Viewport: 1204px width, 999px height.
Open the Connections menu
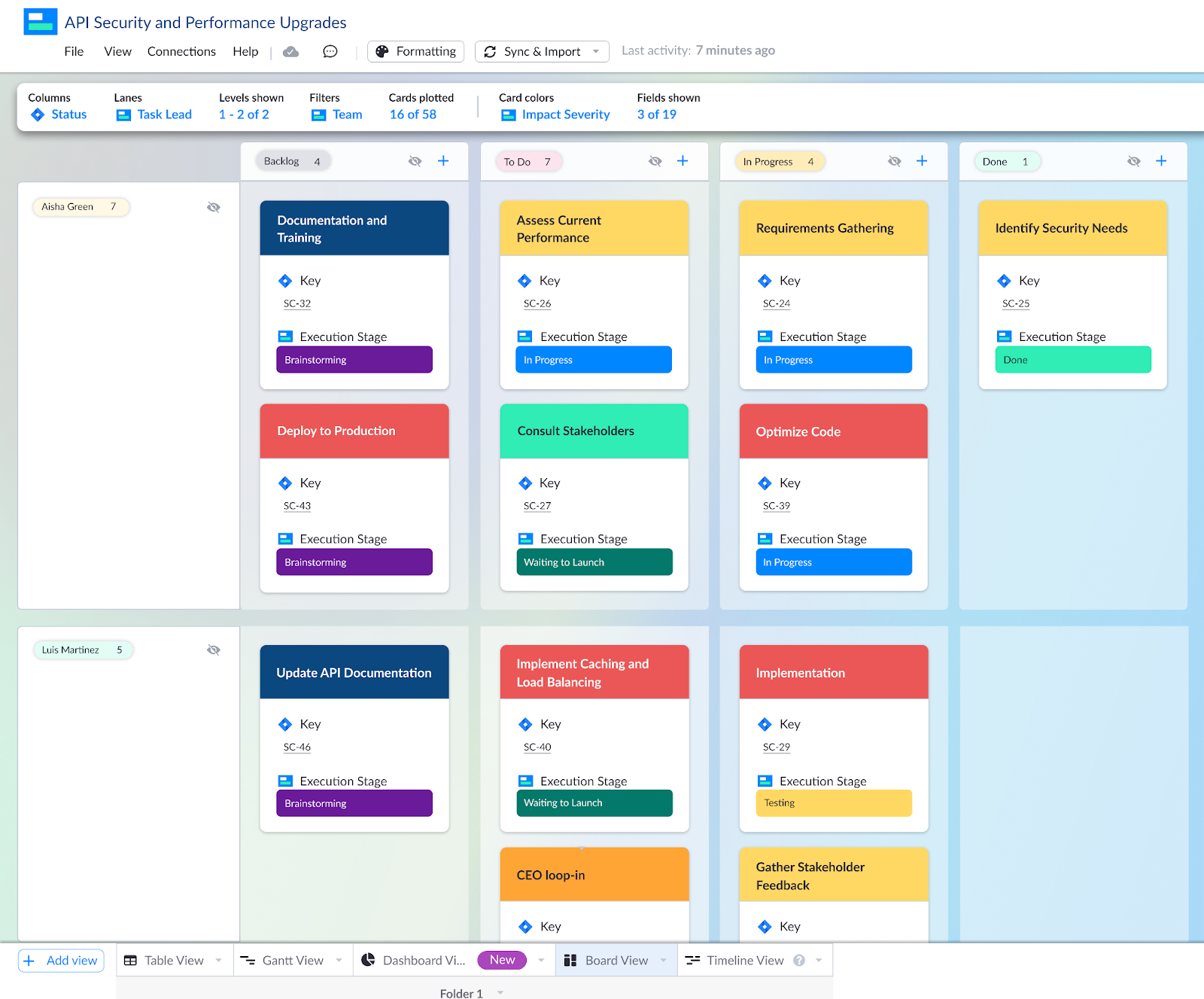181,51
